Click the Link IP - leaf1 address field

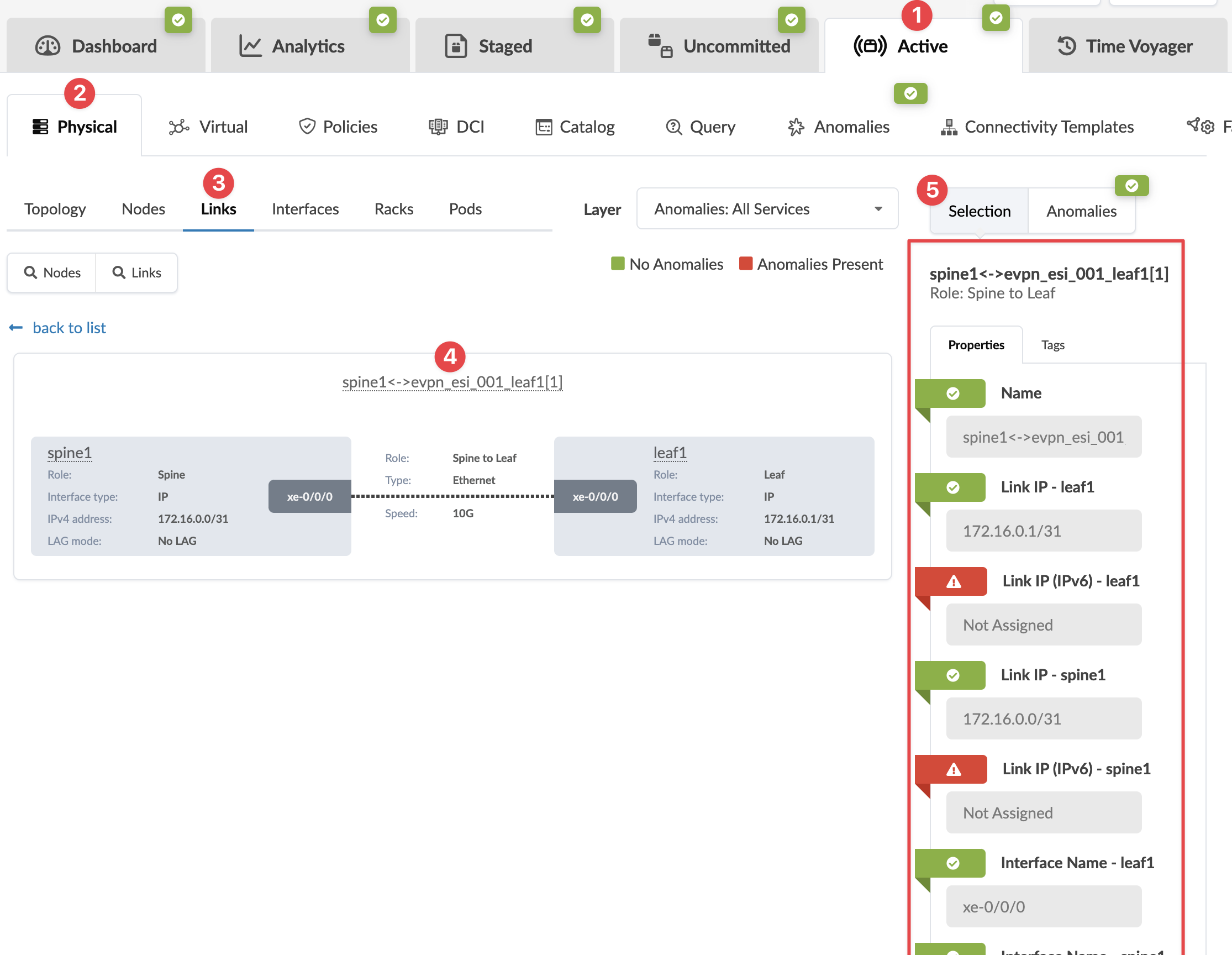1043,531
